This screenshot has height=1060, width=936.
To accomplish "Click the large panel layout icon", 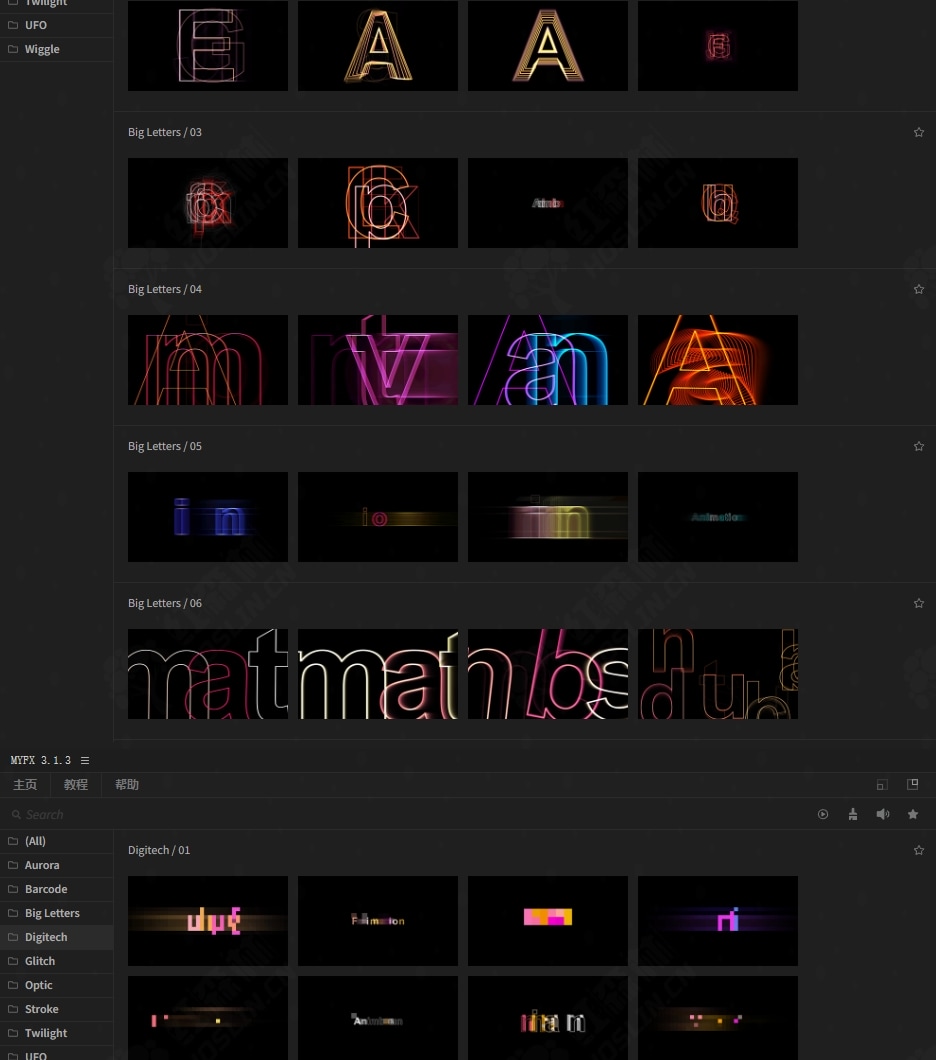I will tap(912, 785).
